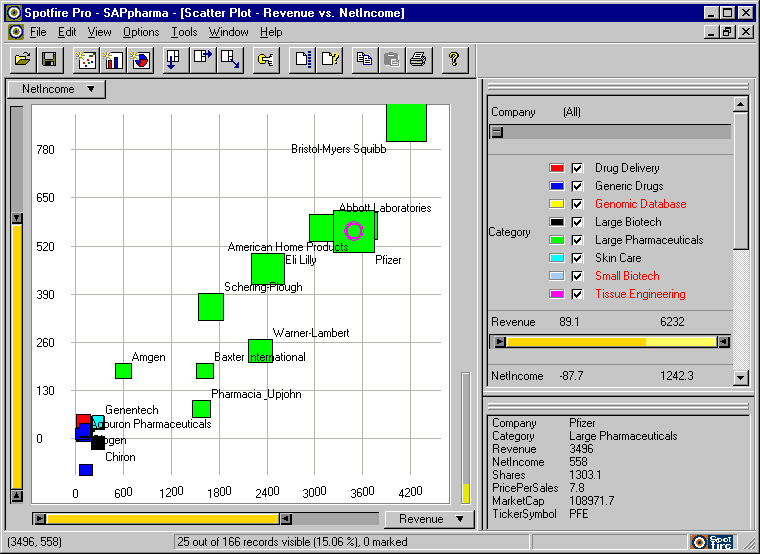Open the File menu
760x554 pixels.
(x=38, y=32)
